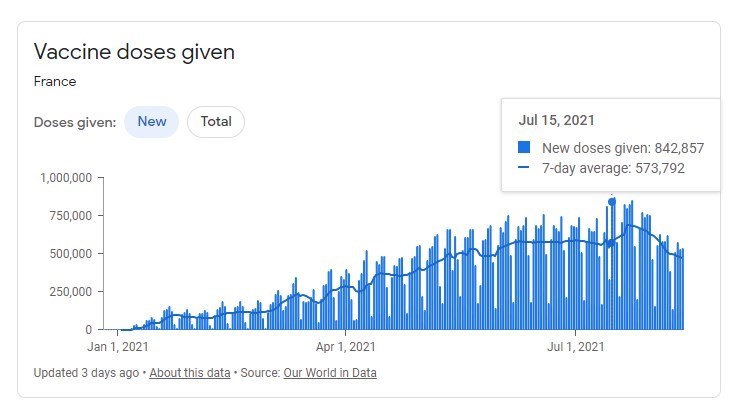
Task: Open the About this data link
Action: [x=189, y=373]
